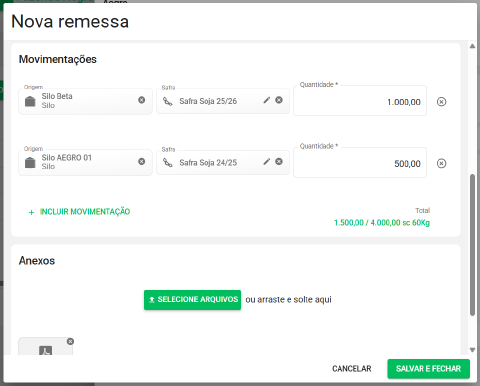Edit the quantity field showing 1.000,00

pos(360,101)
